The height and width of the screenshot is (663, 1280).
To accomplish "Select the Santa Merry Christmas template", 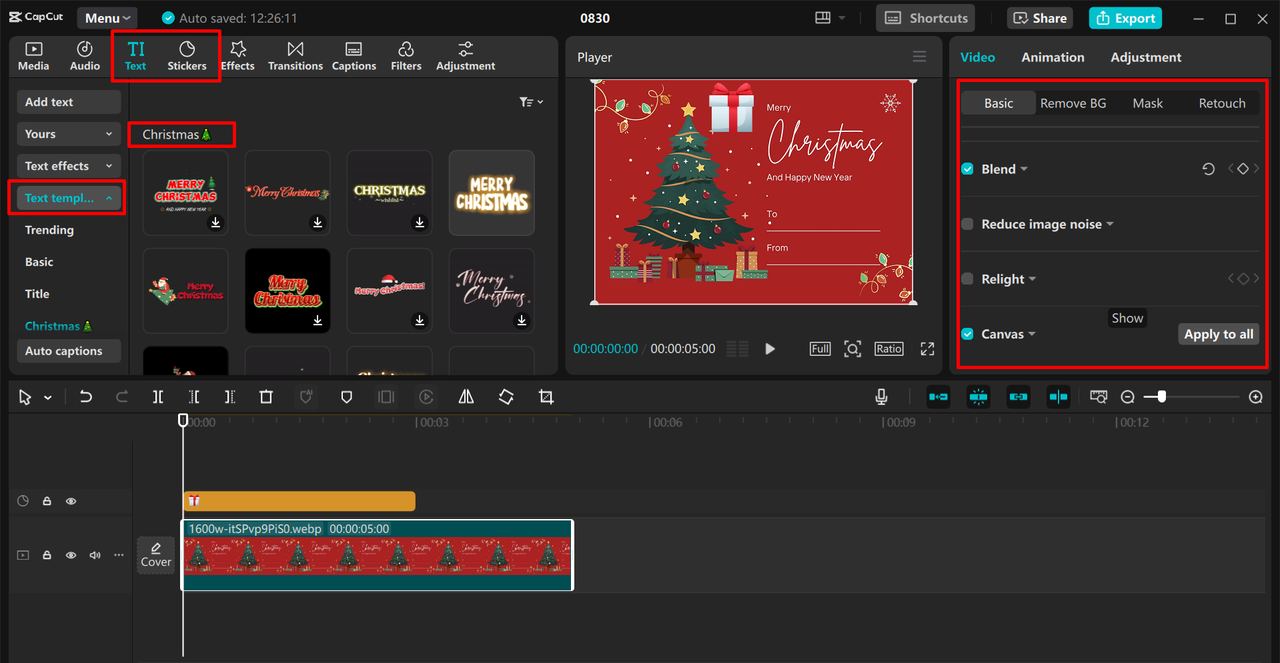I will pyautogui.click(x=185, y=290).
